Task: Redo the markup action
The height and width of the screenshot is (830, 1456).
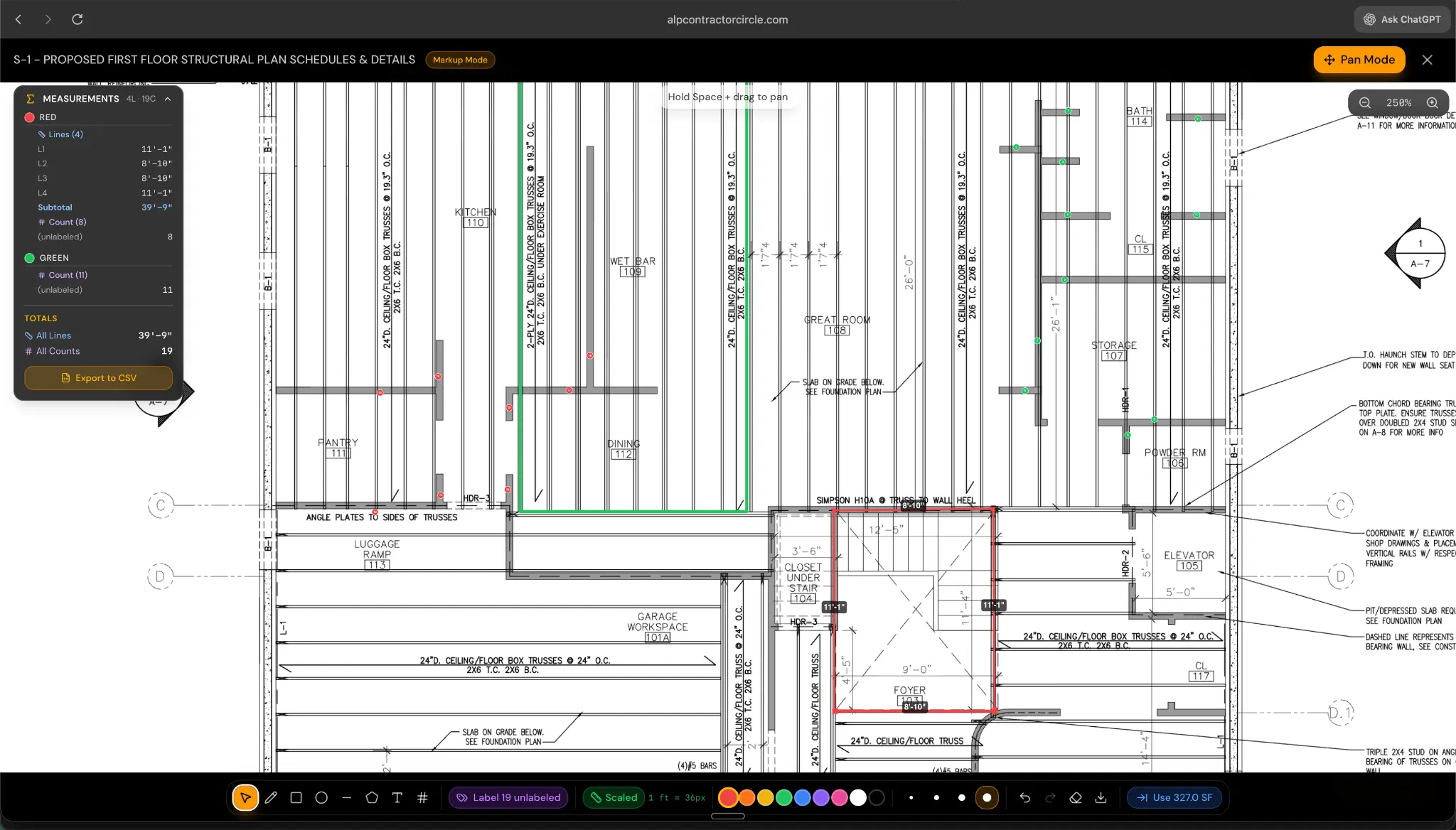Action: point(1050,797)
